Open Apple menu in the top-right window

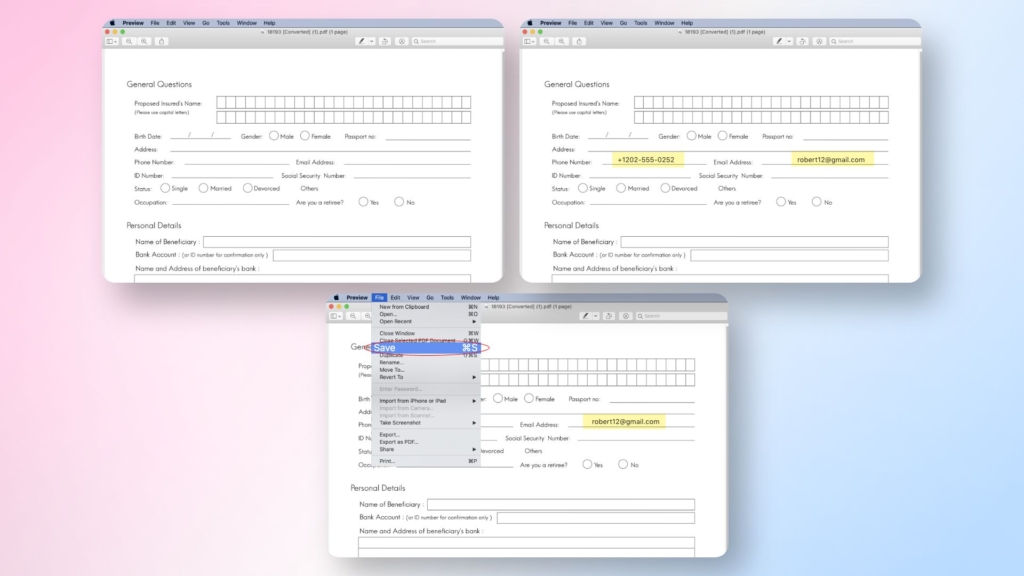pyautogui.click(x=530, y=23)
